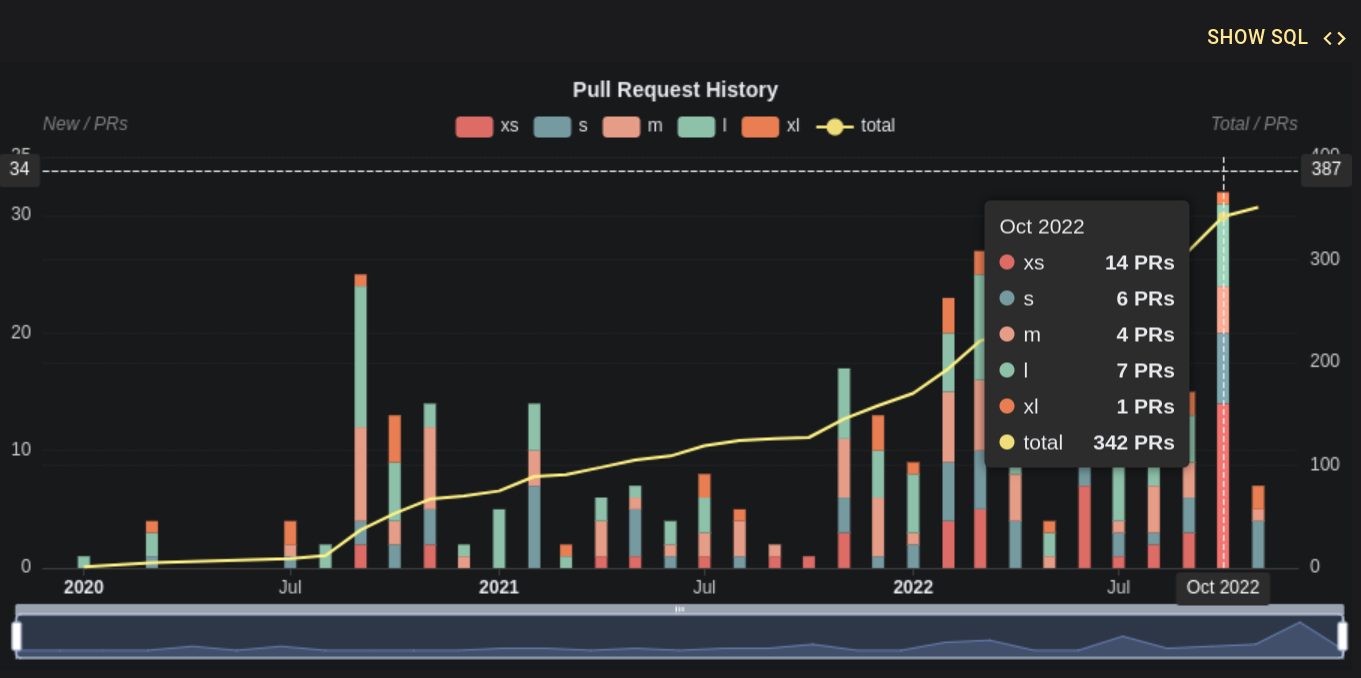Screen dimensions: 1361x678
Task: Click the 387 value box on right axis
Action: coord(1325,169)
